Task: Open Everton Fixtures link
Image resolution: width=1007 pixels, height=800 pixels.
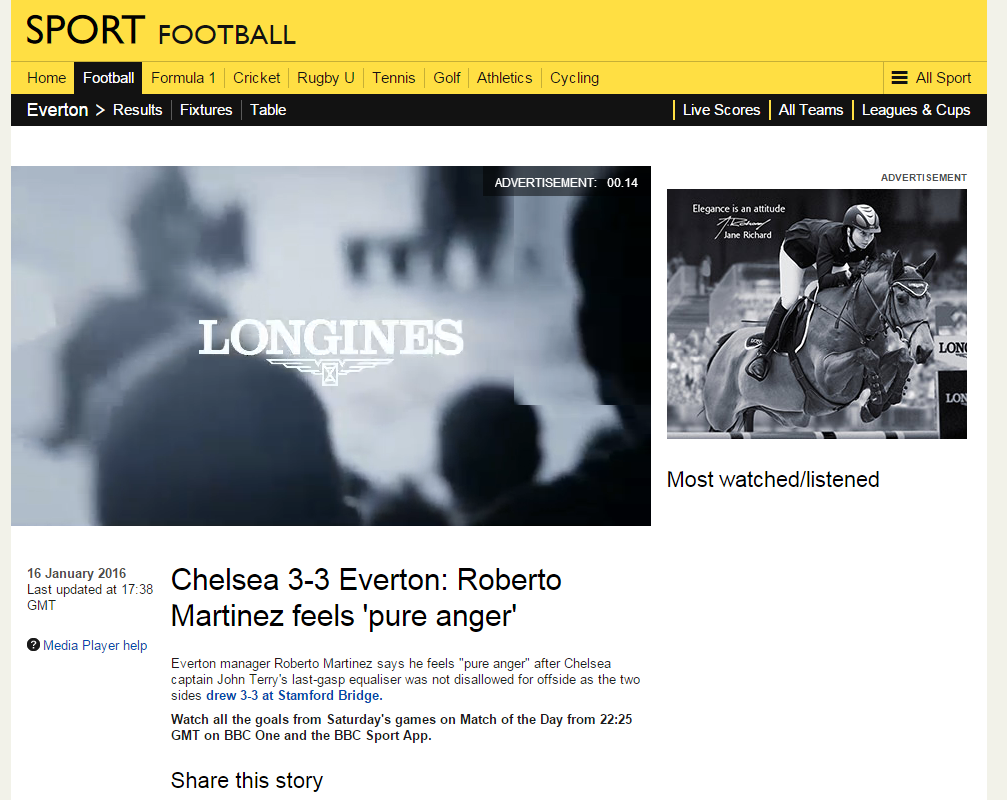Action: click(x=206, y=110)
